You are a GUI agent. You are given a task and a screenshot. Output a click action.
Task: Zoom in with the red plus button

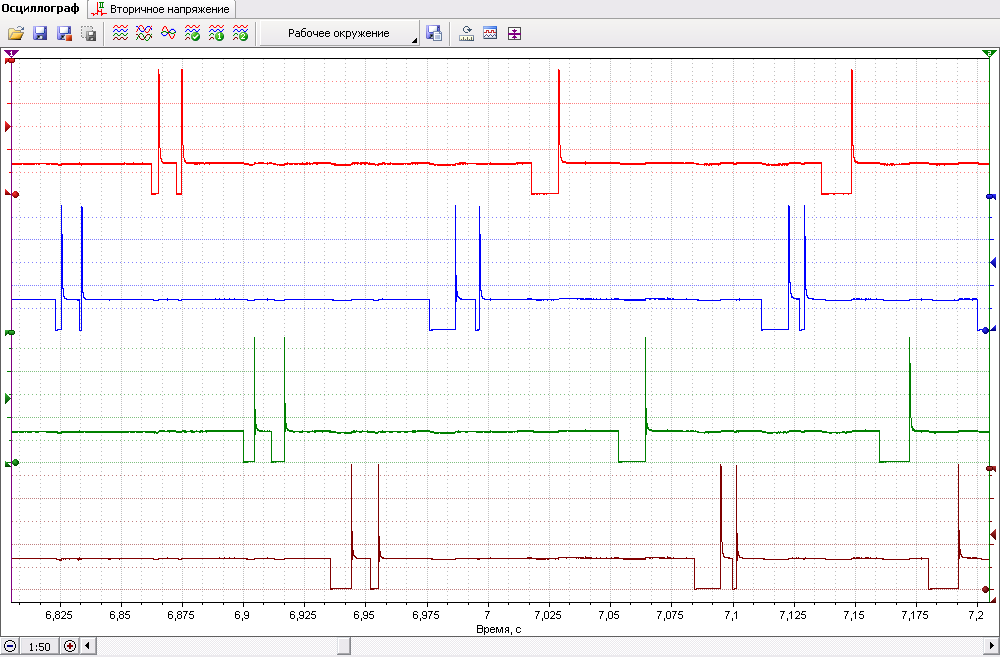tap(70, 646)
